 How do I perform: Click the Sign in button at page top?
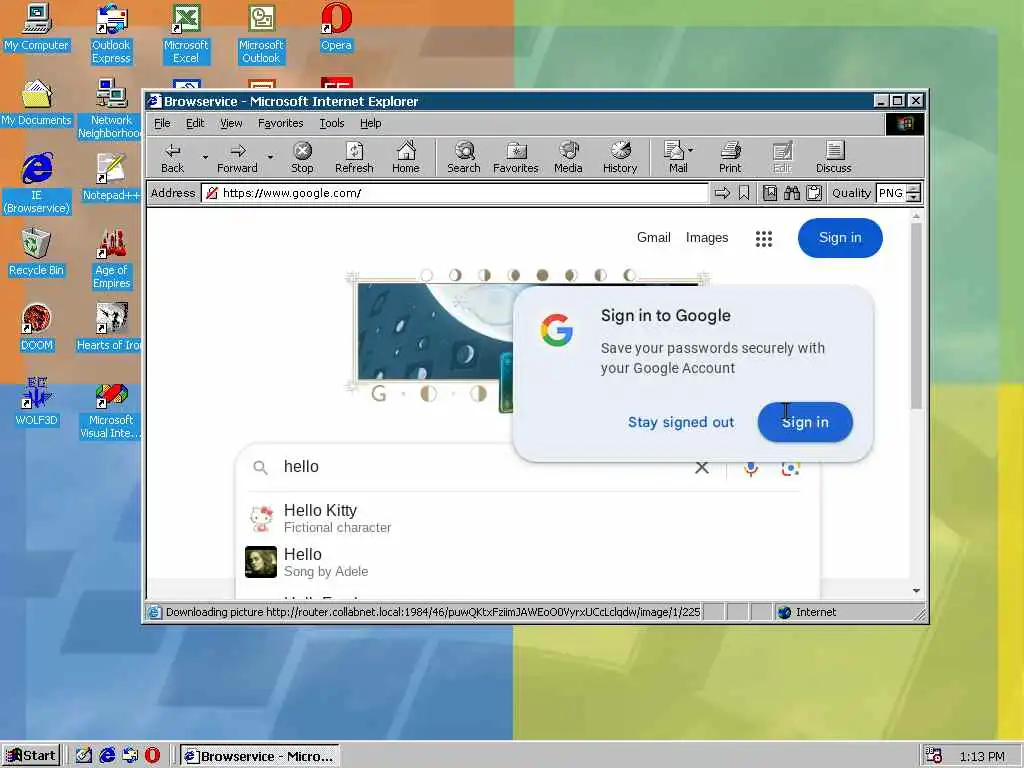[840, 238]
